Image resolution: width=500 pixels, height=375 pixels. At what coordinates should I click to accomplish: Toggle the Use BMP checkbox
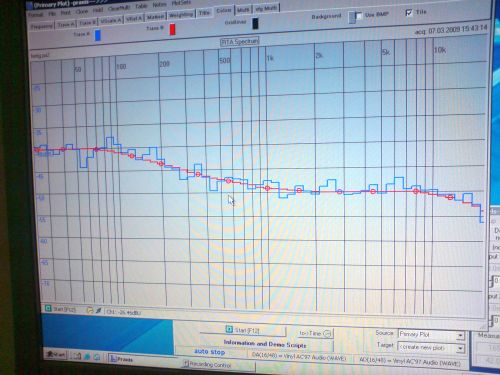359,16
